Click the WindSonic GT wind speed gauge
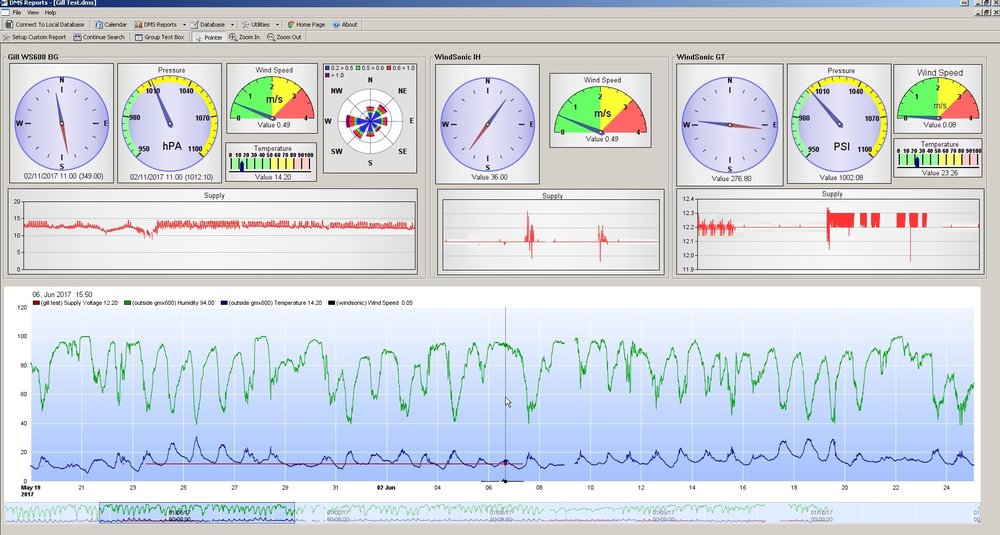This screenshot has height=535, width=1000. (938, 98)
